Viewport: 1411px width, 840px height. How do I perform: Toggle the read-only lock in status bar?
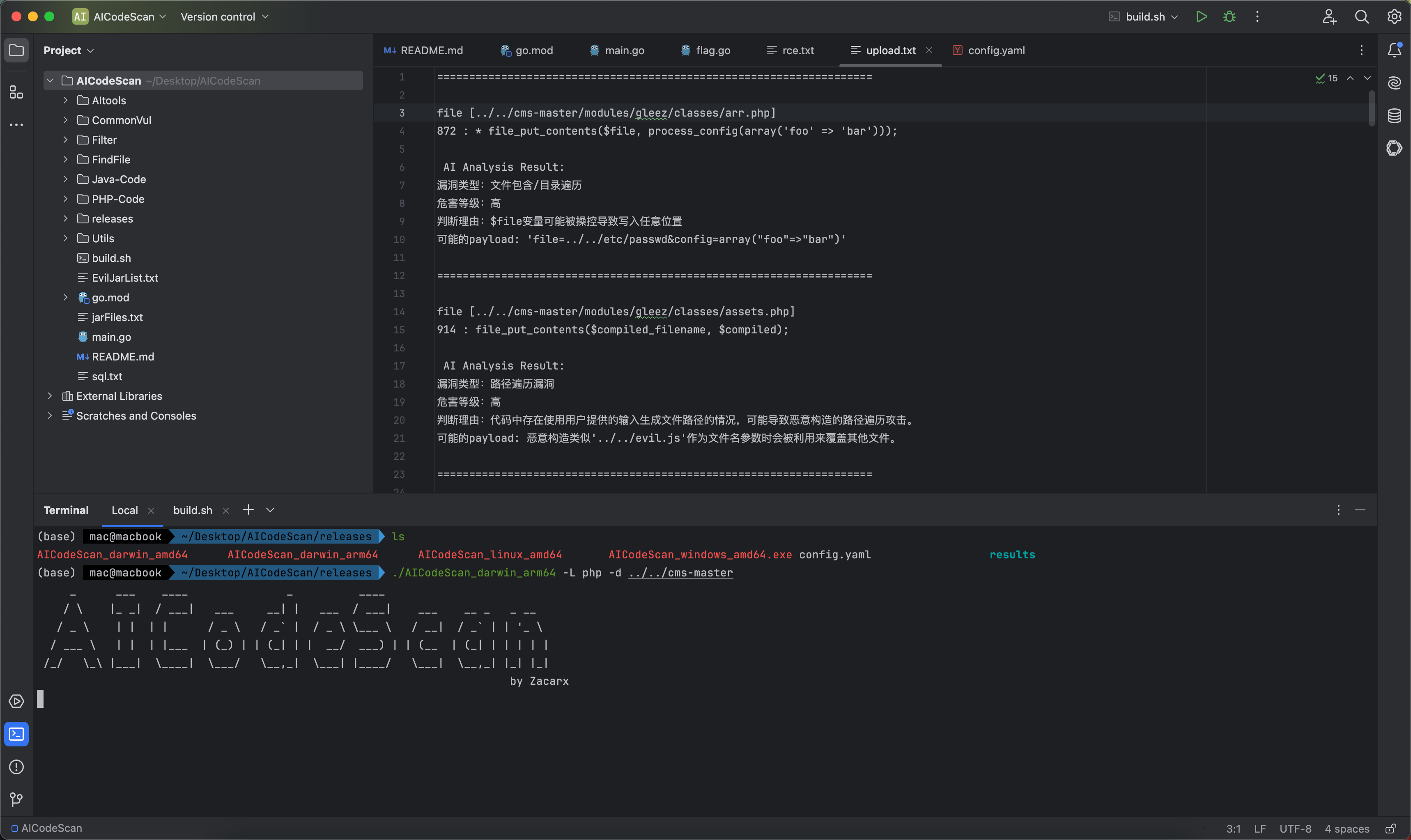(1390, 829)
